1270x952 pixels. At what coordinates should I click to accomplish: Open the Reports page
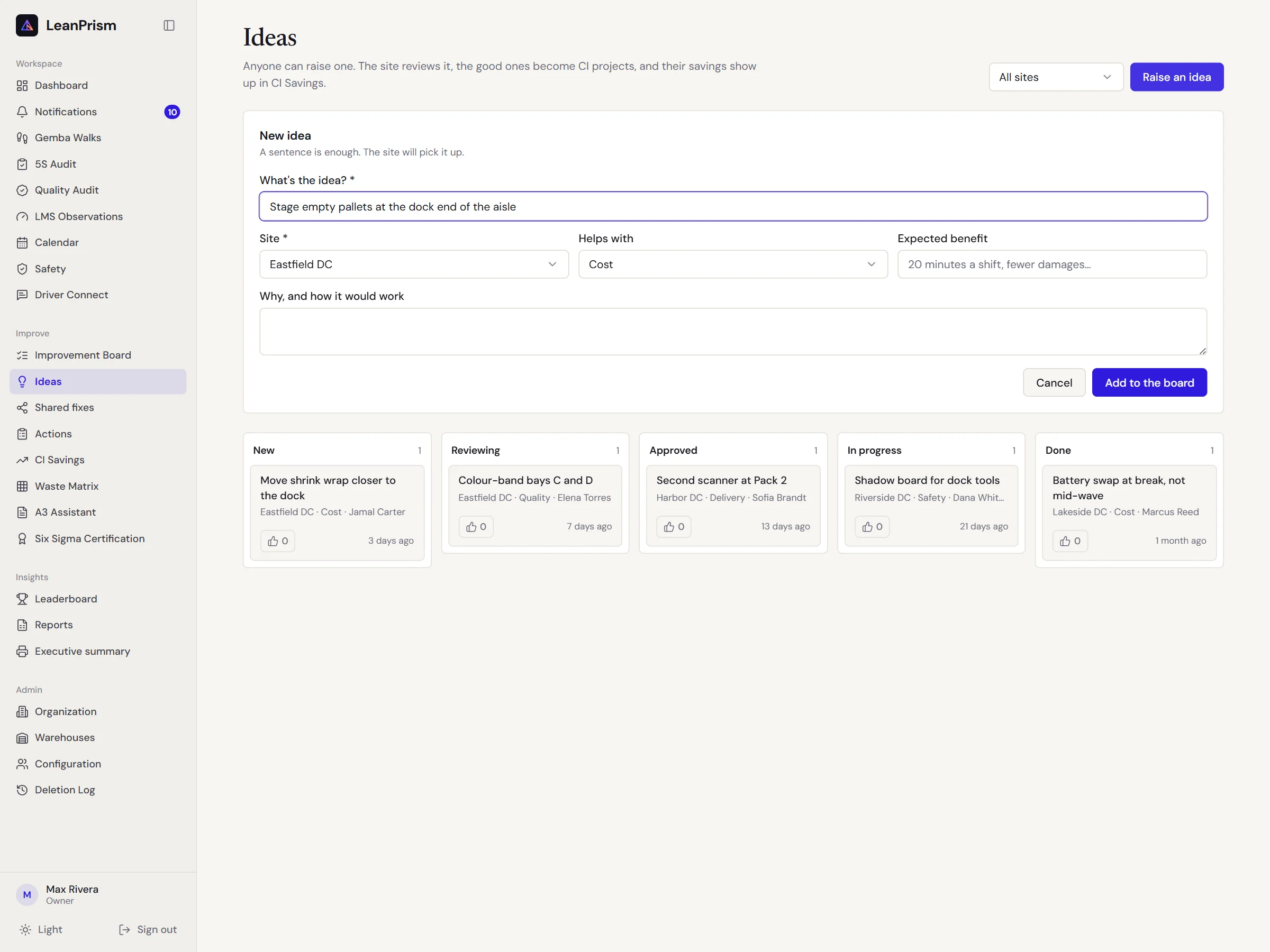point(98,624)
